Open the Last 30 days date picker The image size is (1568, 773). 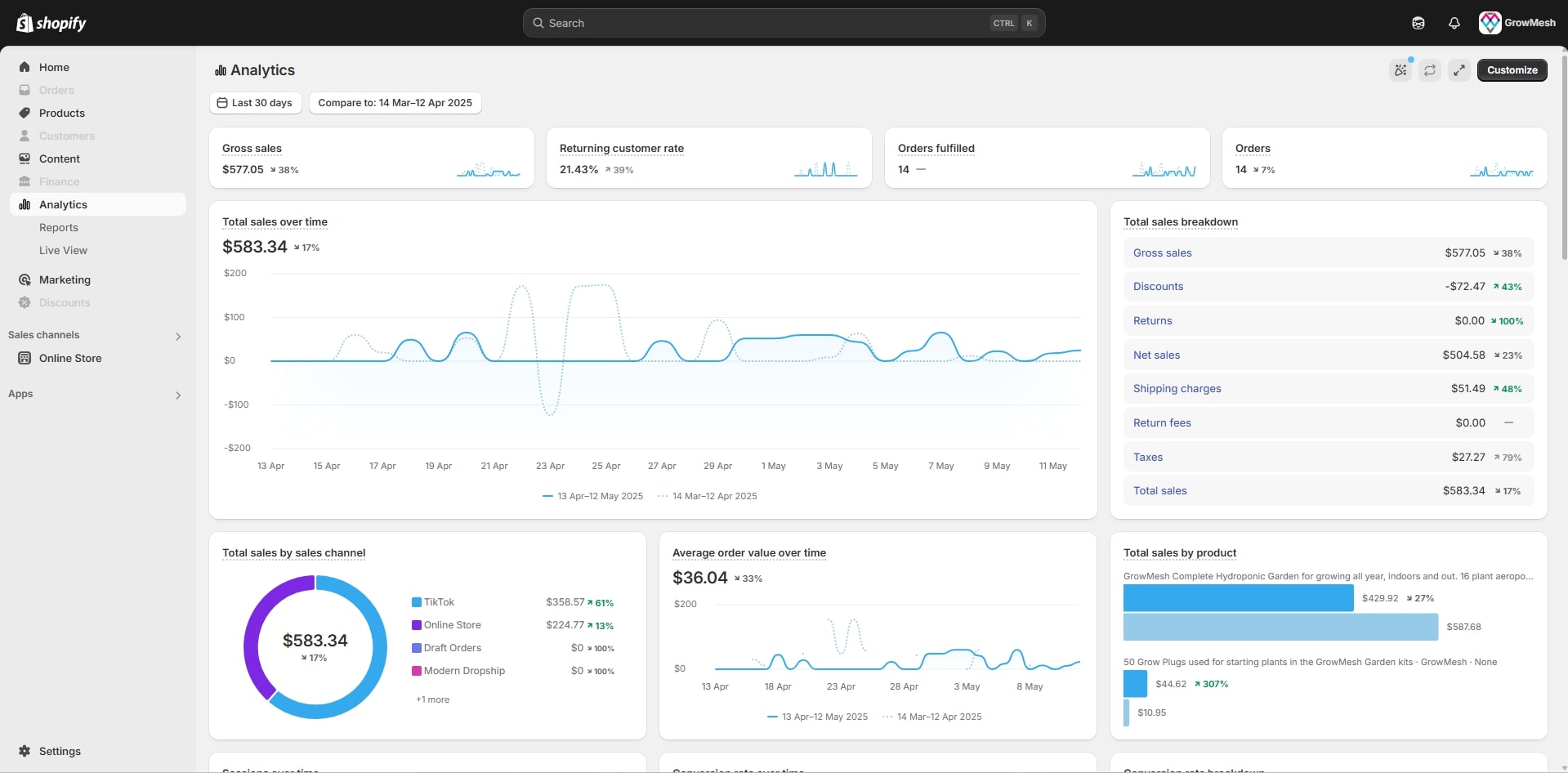(255, 103)
